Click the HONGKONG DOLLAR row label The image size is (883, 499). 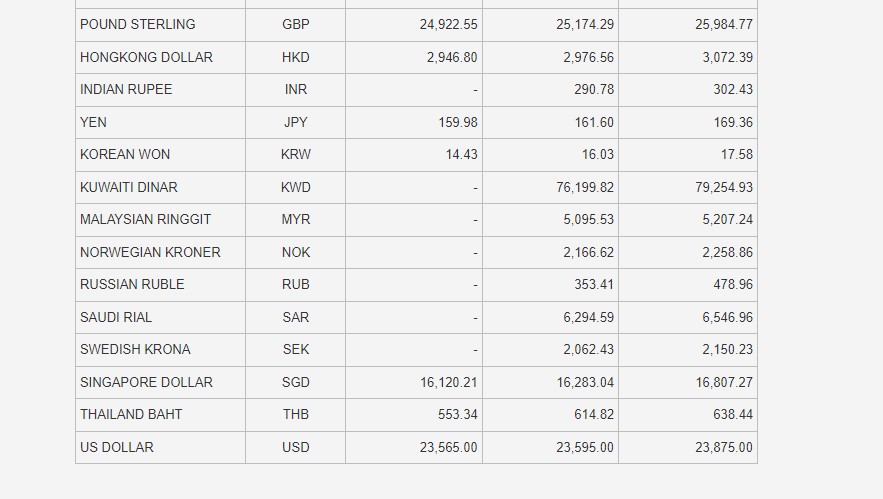pos(146,57)
